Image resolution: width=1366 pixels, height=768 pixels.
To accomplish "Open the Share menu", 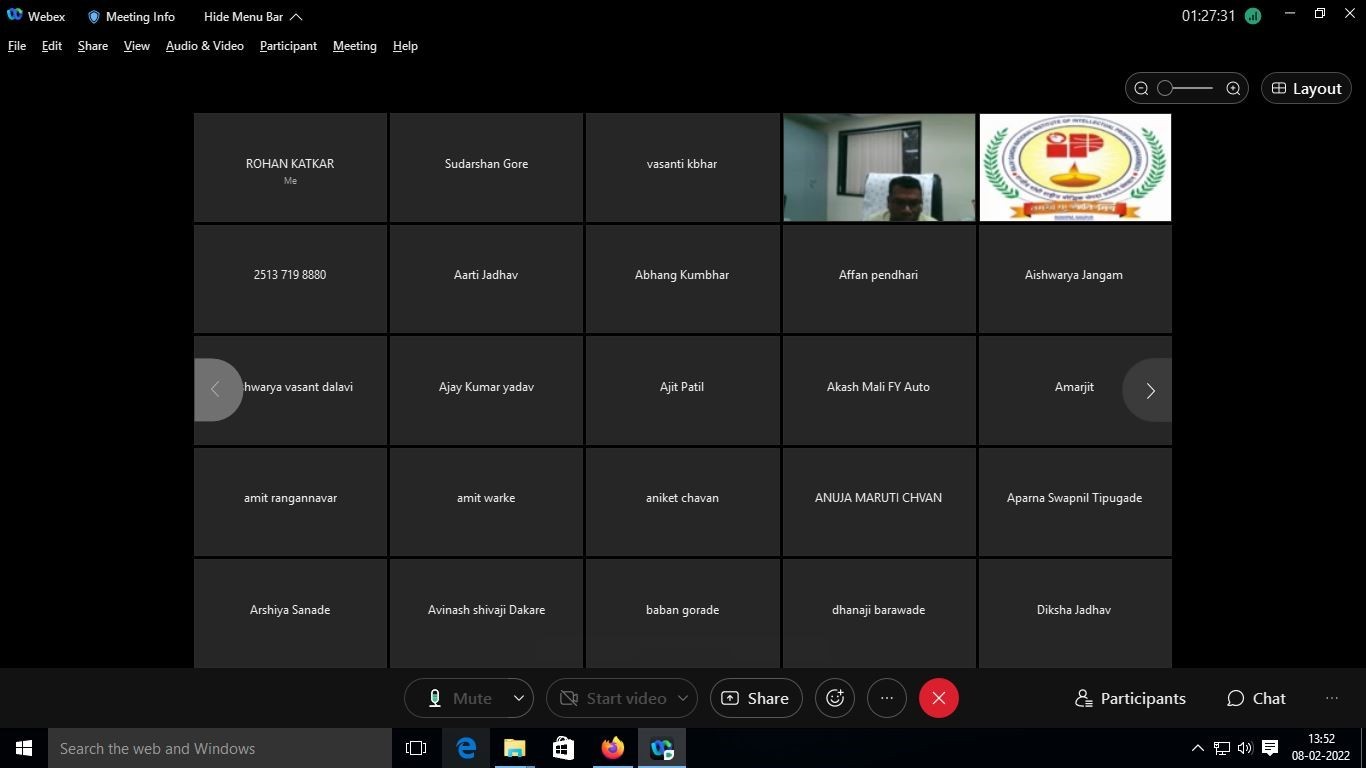I will (93, 46).
